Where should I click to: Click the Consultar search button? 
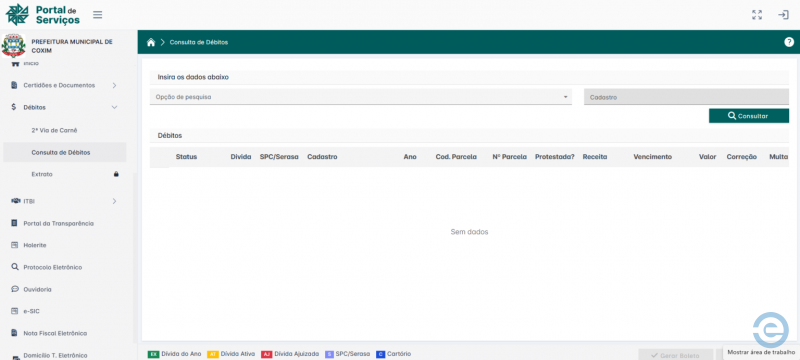click(748, 116)
